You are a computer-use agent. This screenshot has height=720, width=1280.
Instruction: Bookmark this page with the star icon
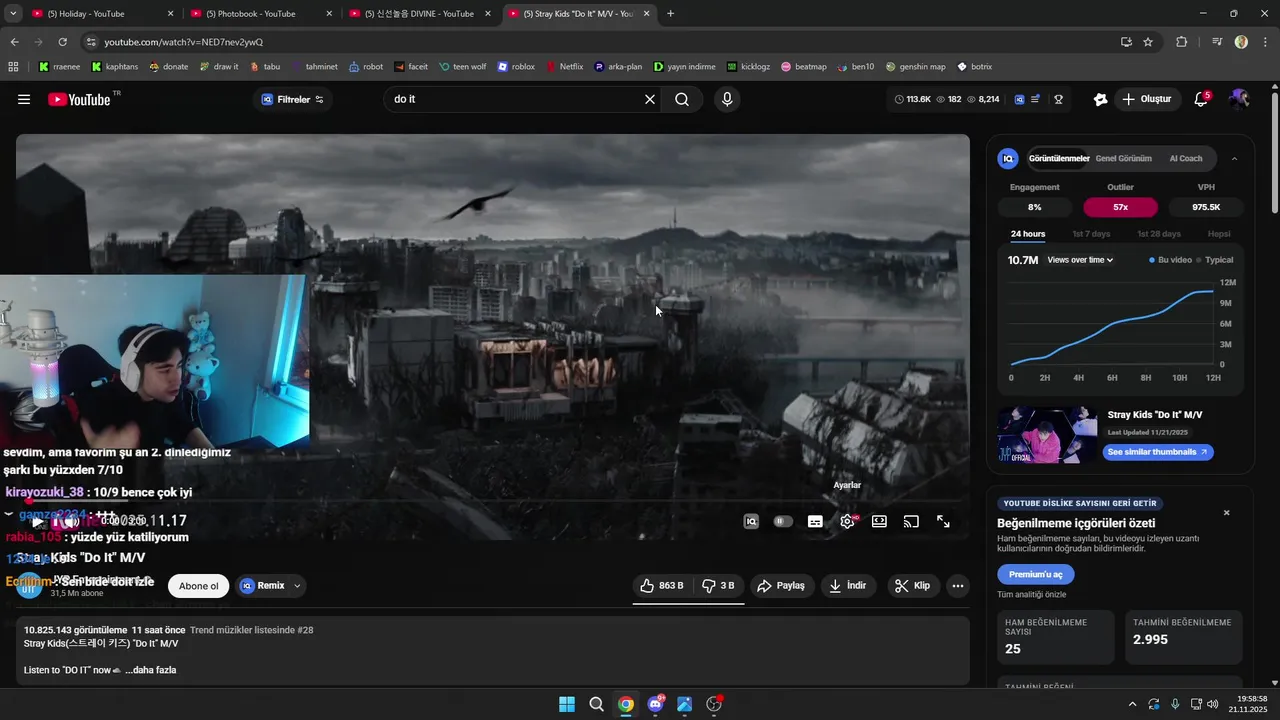tap(1148, 42)
